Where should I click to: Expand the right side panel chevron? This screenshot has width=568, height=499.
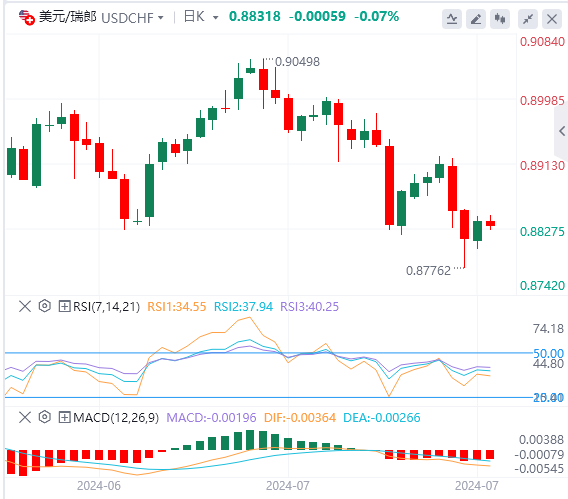pyautogui.click(x=562, y=131)
